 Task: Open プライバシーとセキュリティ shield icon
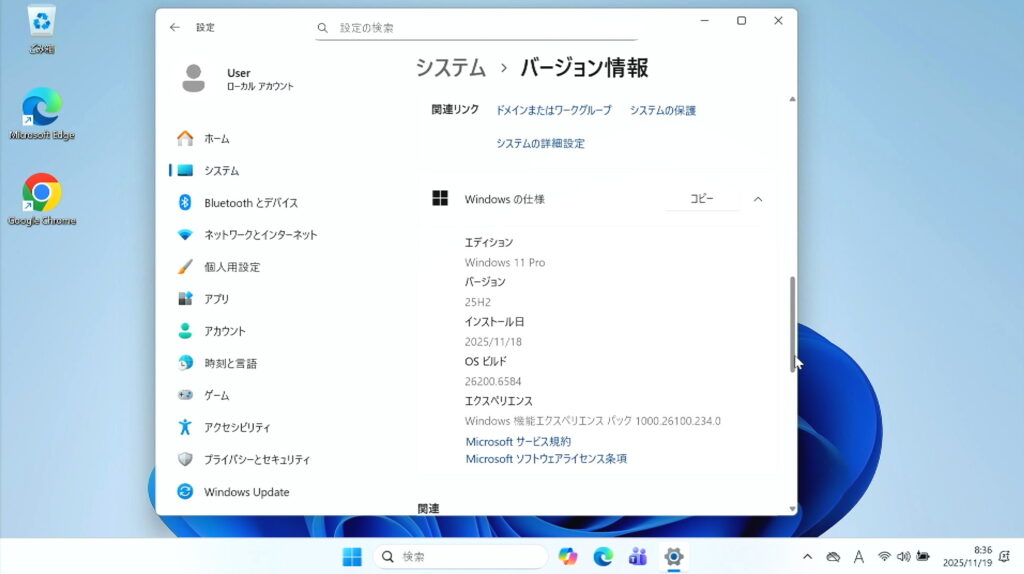(x=185, y=459)
